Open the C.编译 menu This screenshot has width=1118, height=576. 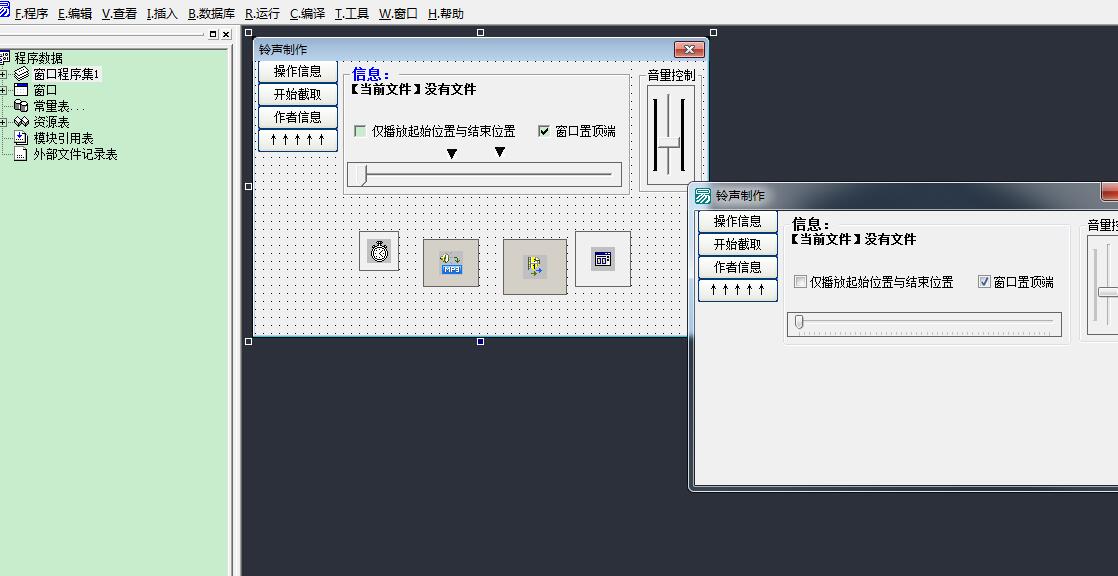(x=307, y=14)
